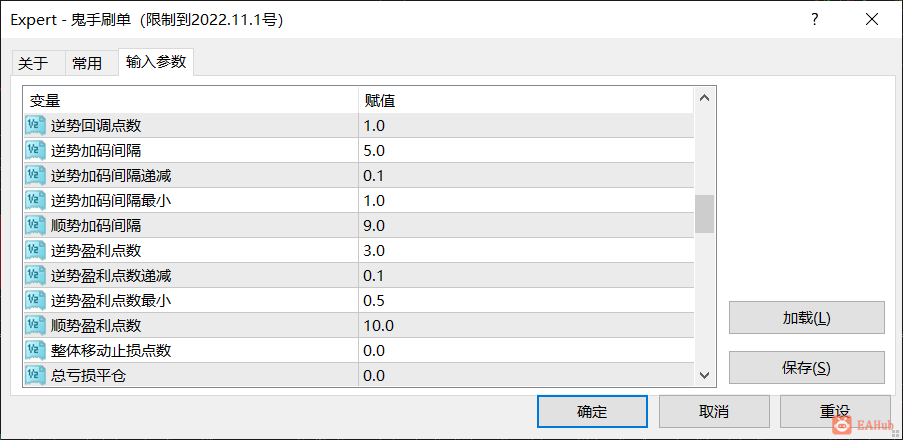
Task: Open the 常用 tab
Action: click(x=87, y=63)
